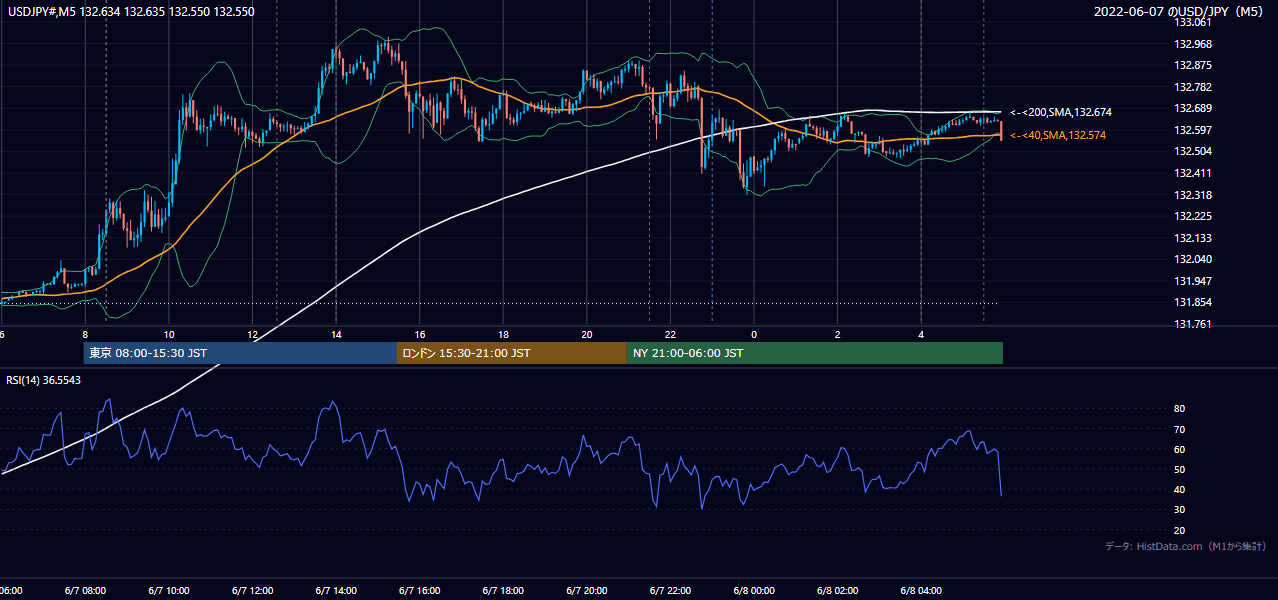Image resolution: width=1278 pixels, height=600 pixels.
Task: Click RSI scale value 50
Action: 1179,469
